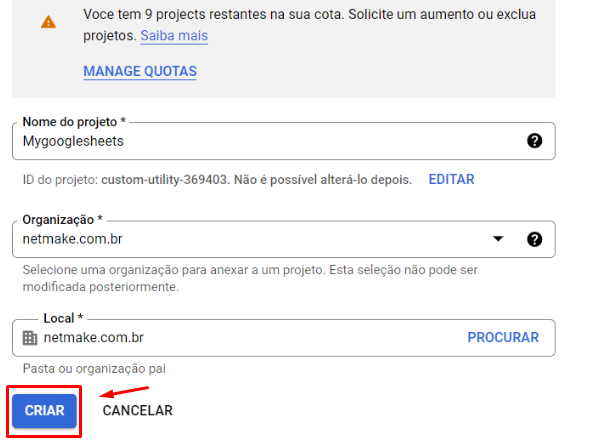Click the project ID text custom-utility-369403
This screenshot has height=441, width=606.
click(164, 180)
